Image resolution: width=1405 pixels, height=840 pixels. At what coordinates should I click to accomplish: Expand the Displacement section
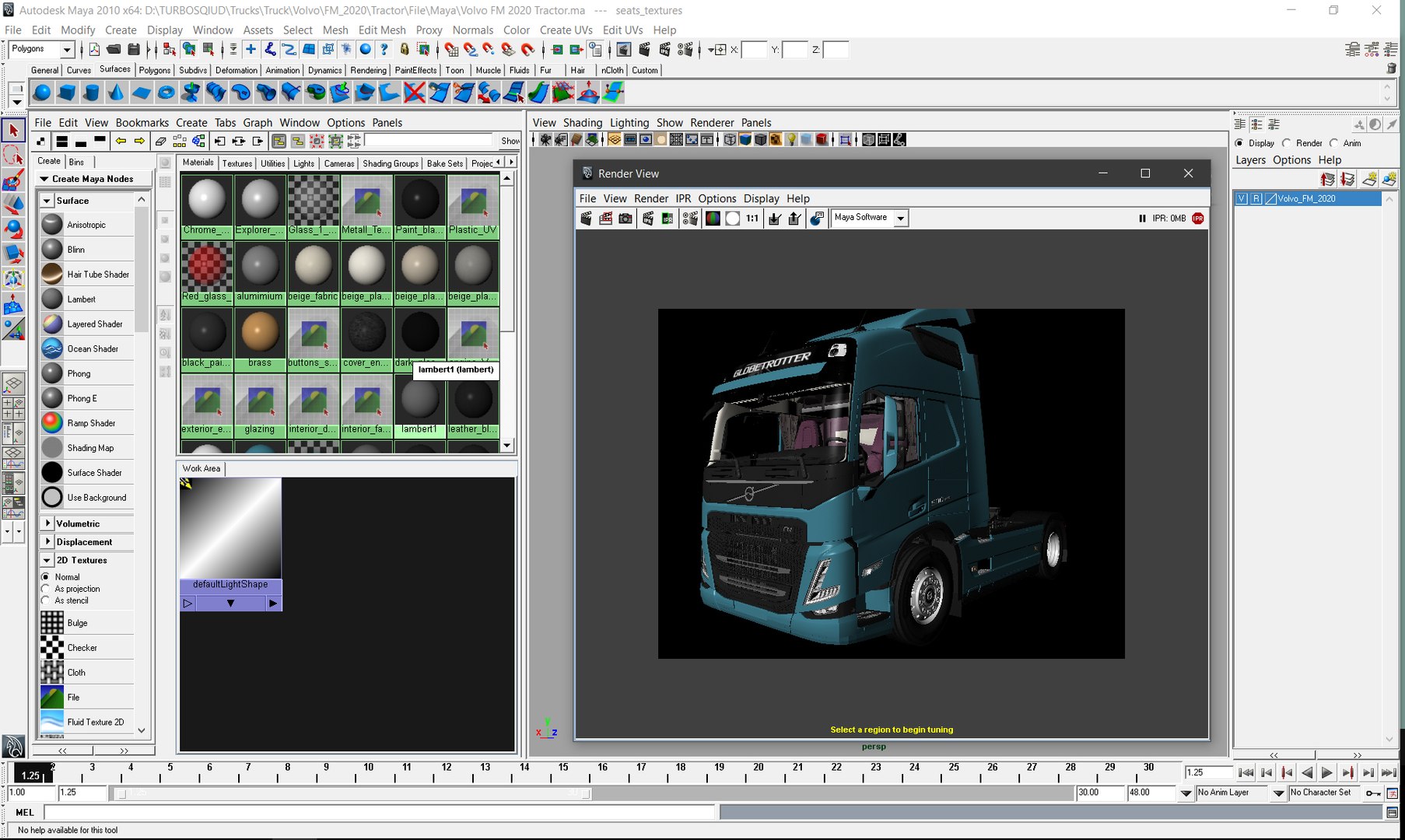(x=47, y=542)
